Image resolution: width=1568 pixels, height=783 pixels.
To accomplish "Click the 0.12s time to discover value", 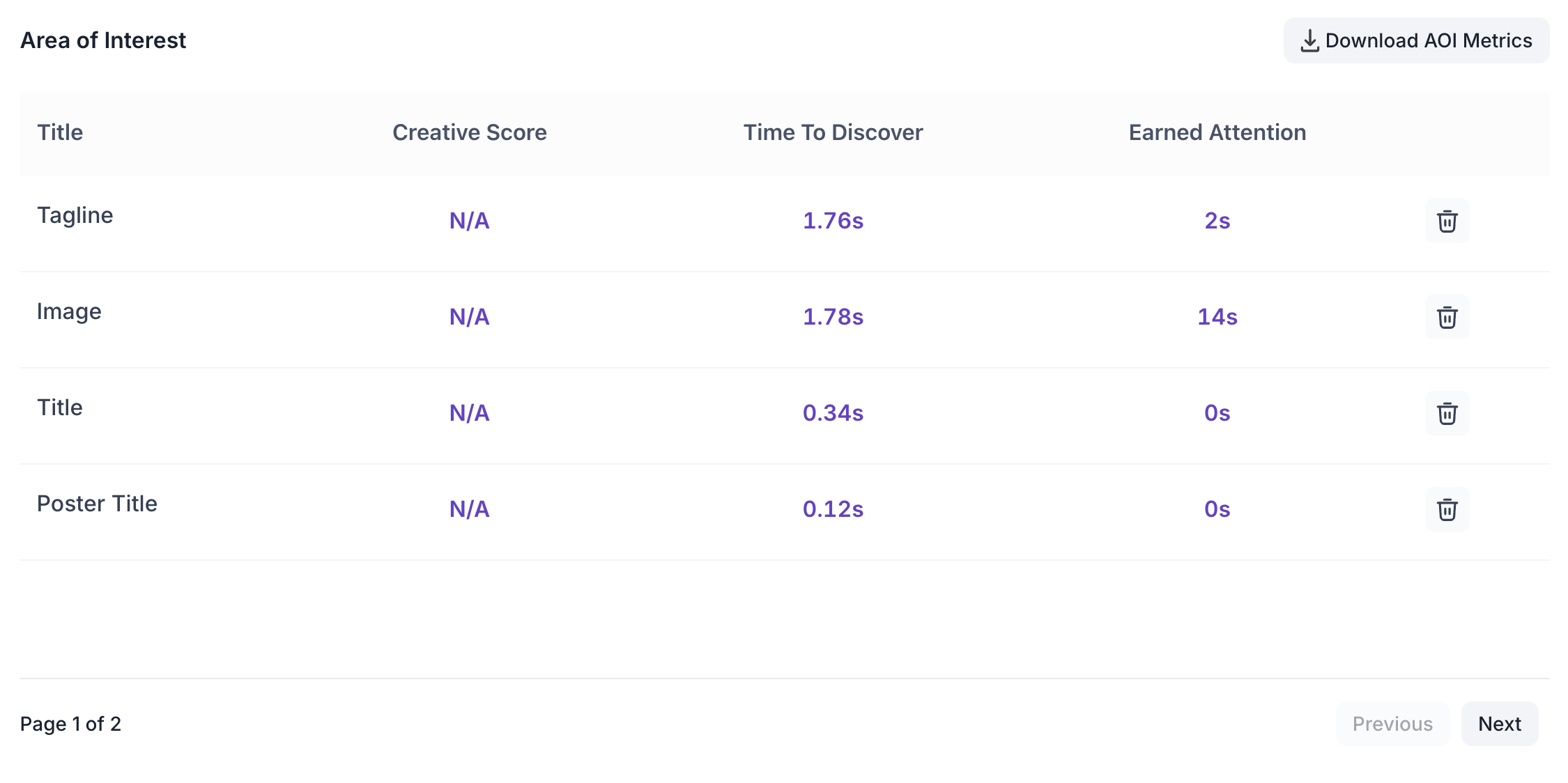I will point(833,509).
